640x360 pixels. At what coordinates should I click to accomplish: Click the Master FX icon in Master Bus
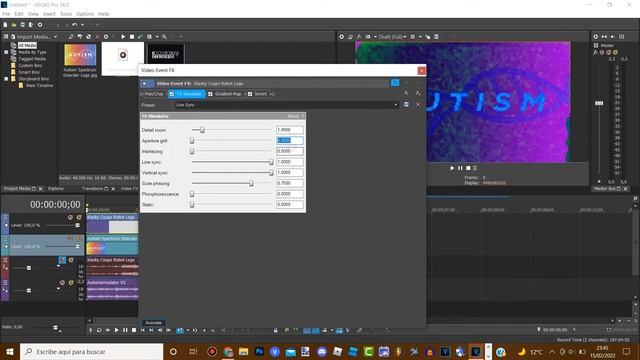pyautogui.click(x=596, y=52)
